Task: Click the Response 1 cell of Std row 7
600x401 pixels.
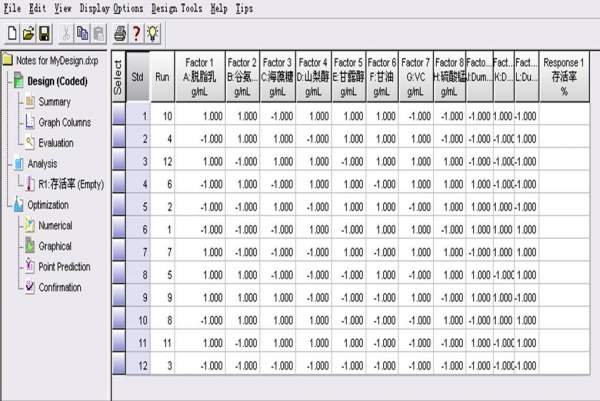Action: 564,251
